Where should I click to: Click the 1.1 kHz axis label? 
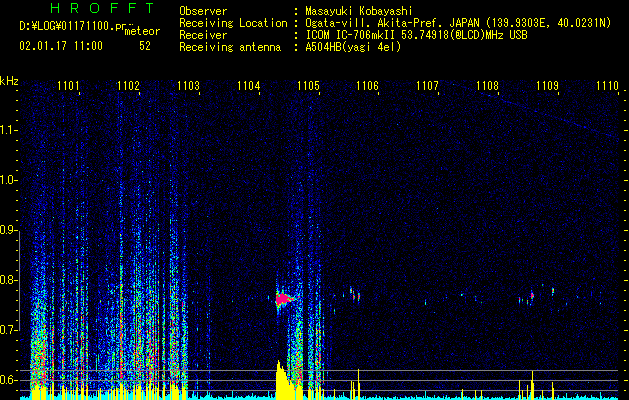pos(9,130)
